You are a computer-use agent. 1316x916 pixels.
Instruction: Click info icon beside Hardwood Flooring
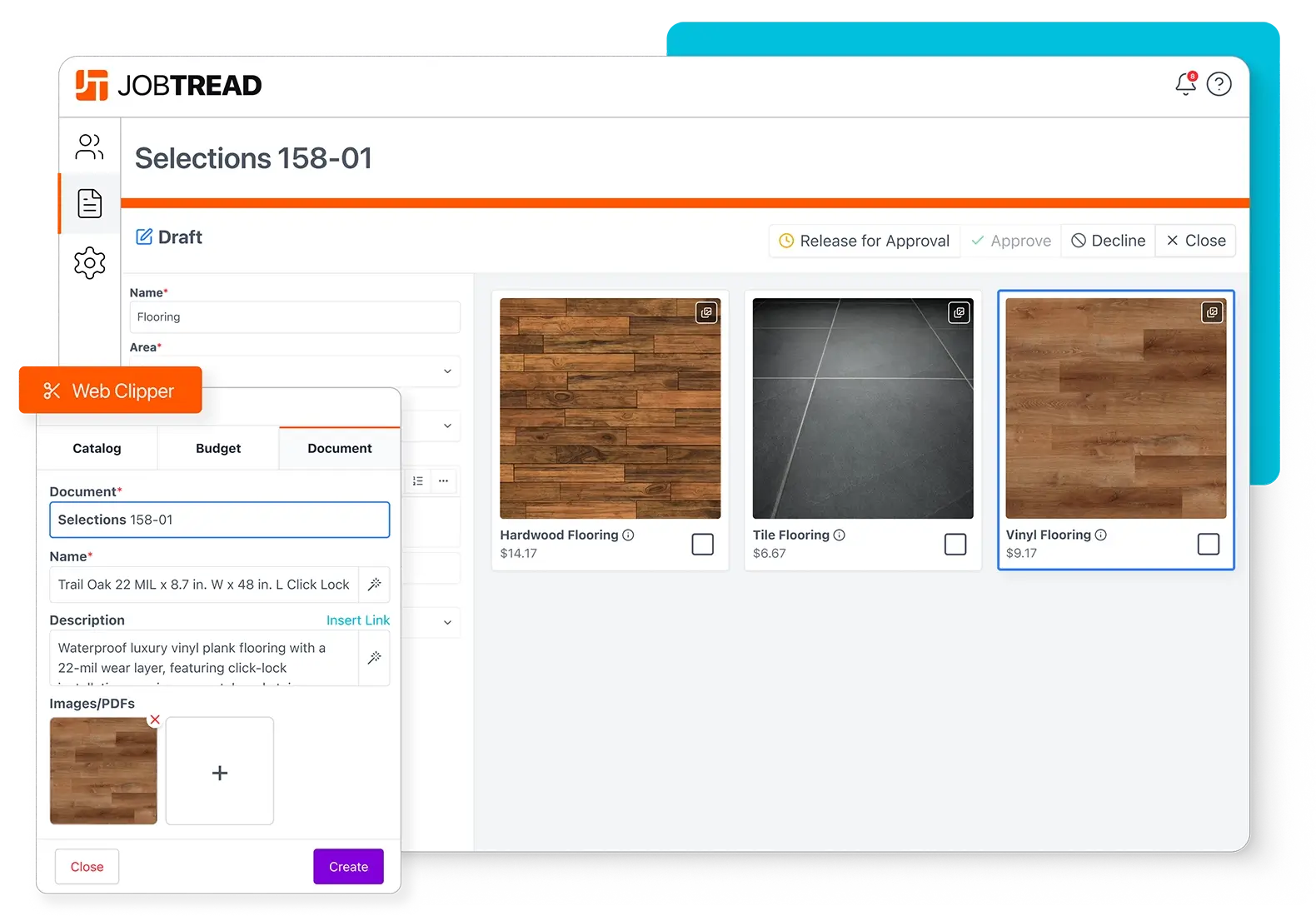coord(629,535)
